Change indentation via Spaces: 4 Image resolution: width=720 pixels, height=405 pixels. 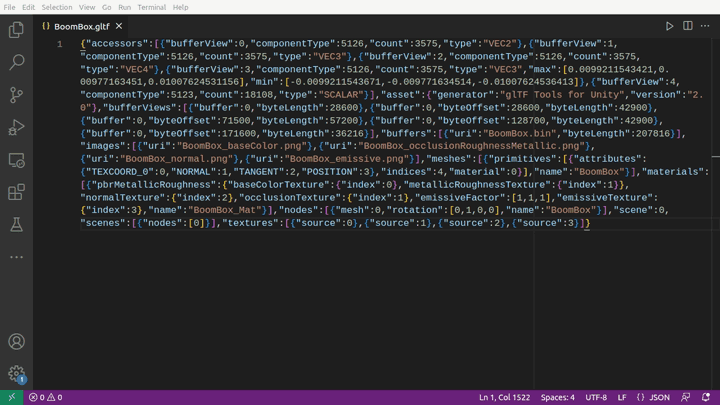pos(557,397)
